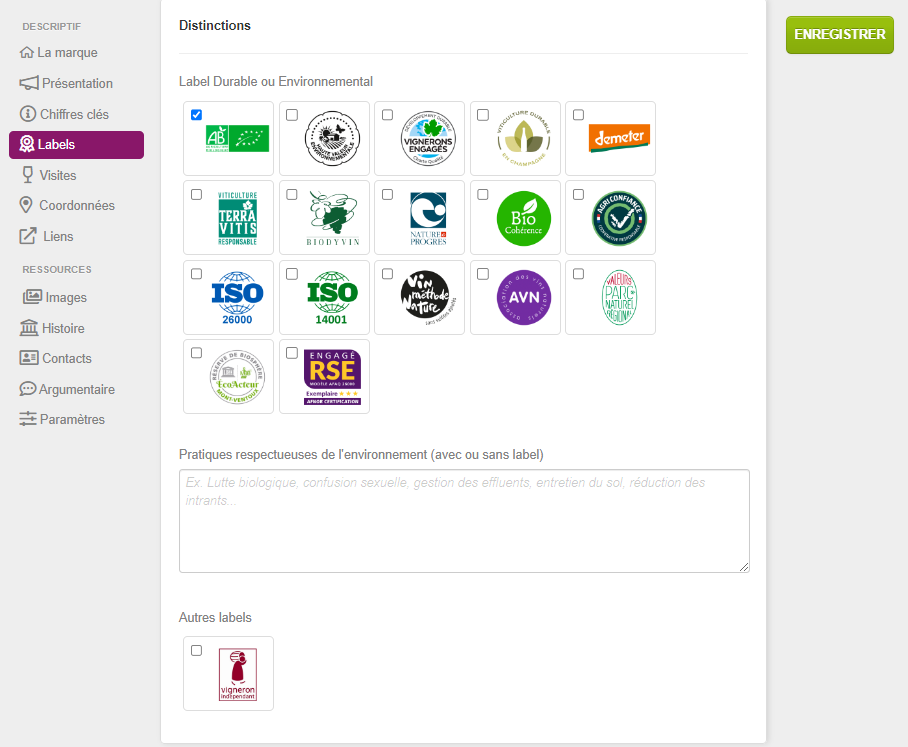Focus the environmental practices text area
Image resolution: width=908 pixels, height=747 pixels.
coord(464,521)
